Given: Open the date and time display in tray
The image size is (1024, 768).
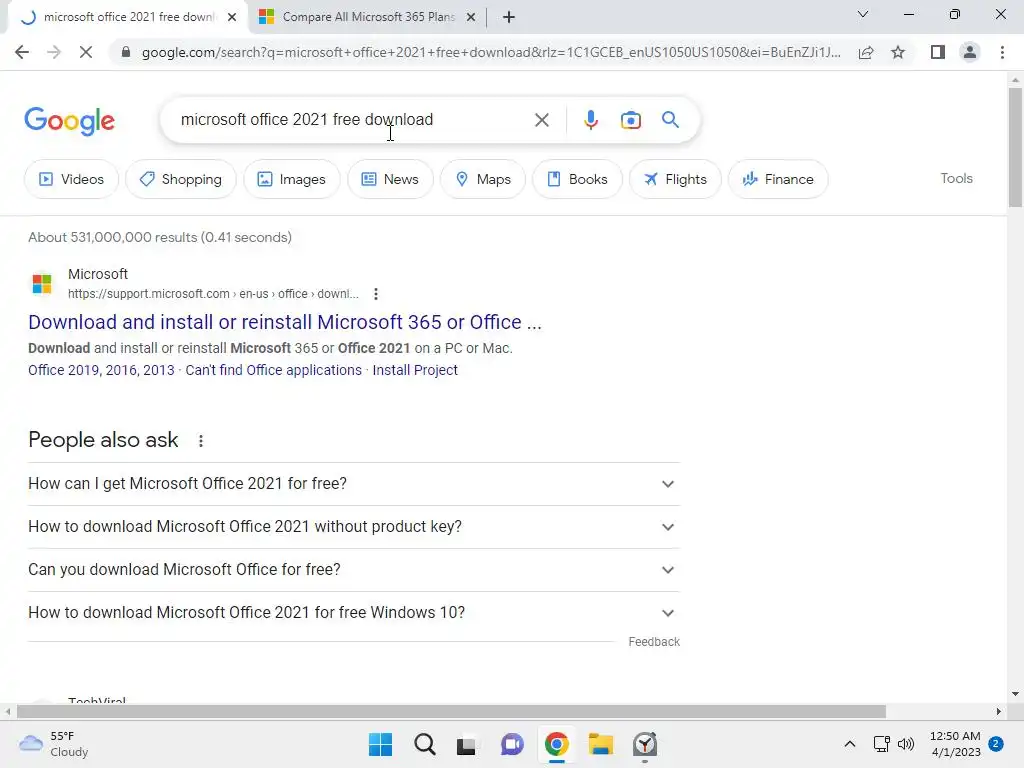Looking at the screenshot, I should [x=955, y=744].
